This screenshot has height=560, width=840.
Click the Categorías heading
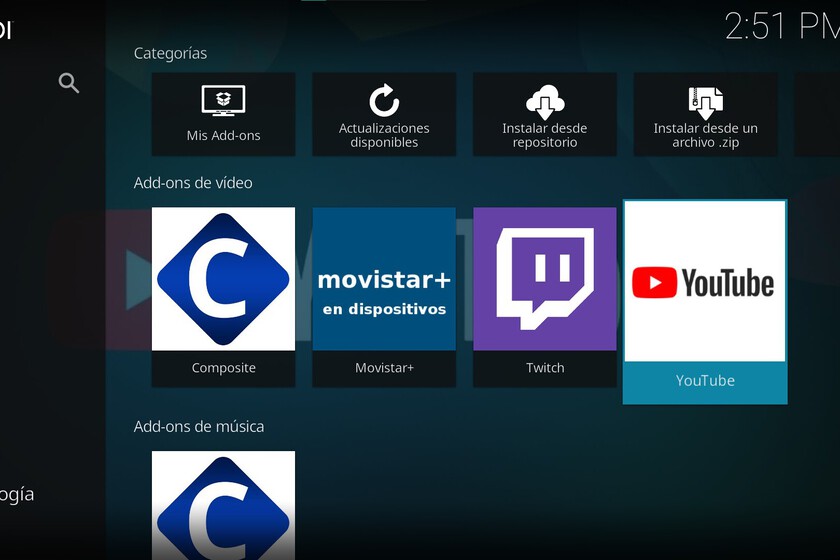click(170, 54)
